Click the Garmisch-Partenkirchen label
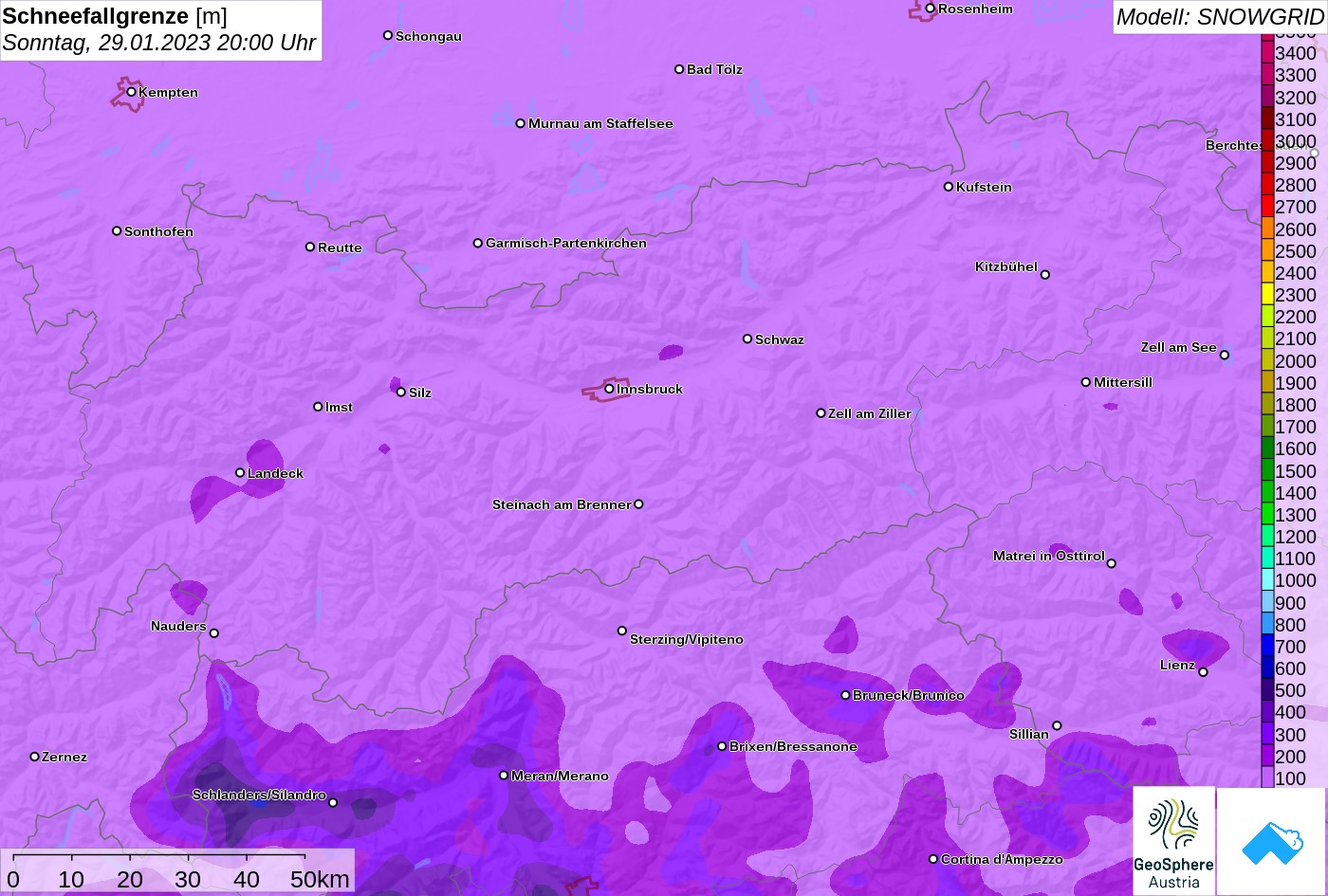Image resolution: width=1328 pixels, height=896 pixels. tap(566, 243)
